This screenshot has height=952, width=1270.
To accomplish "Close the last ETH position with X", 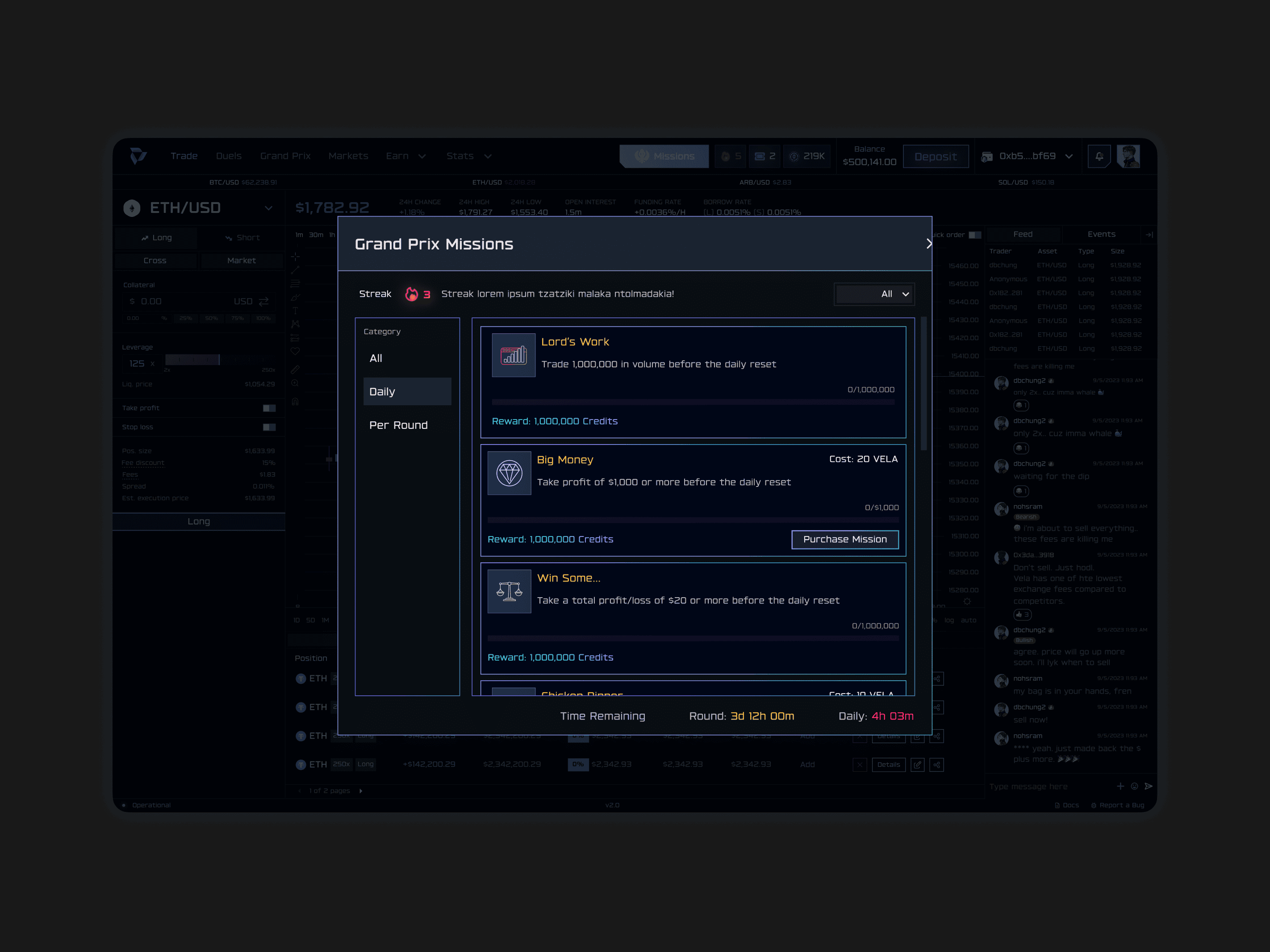I will pyautogui.click(x=860, y=765).
